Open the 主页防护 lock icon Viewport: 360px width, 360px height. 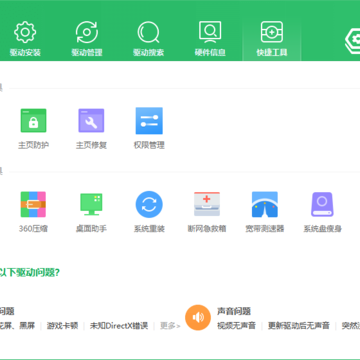pos(33,120)
